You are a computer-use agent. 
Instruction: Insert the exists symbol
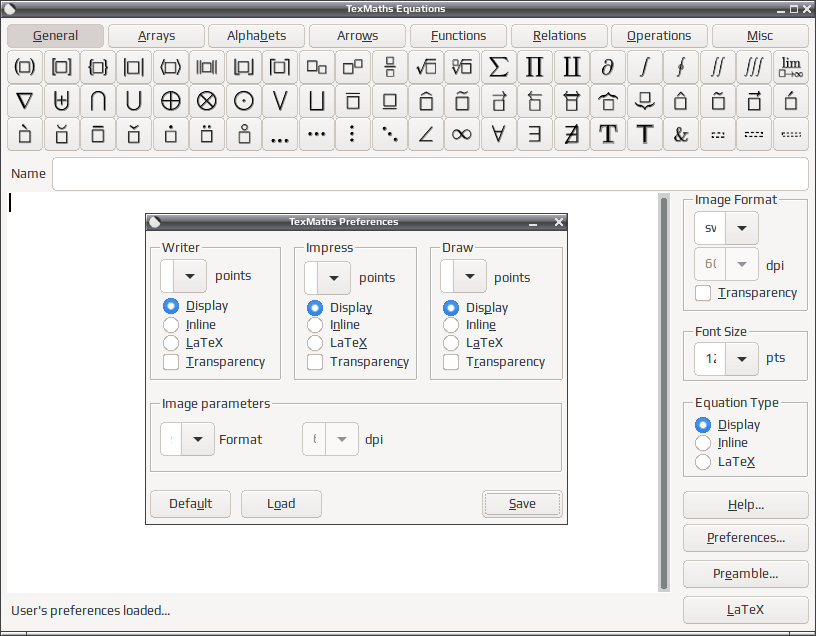(x=535, y=135)
